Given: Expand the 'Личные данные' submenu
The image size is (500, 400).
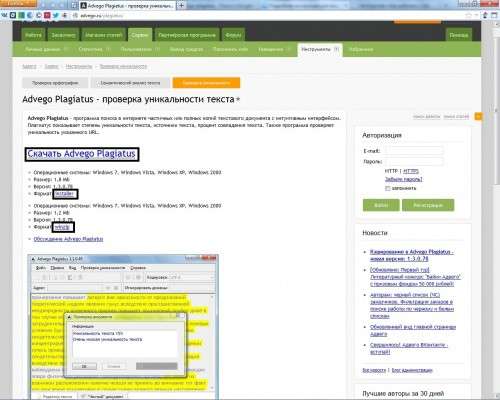Looking at the screenshot, I should click(x=47, y=49).
